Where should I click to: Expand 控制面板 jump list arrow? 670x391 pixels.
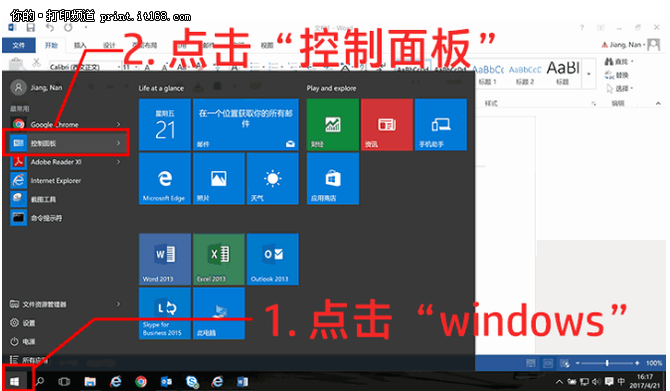point(118,143)
